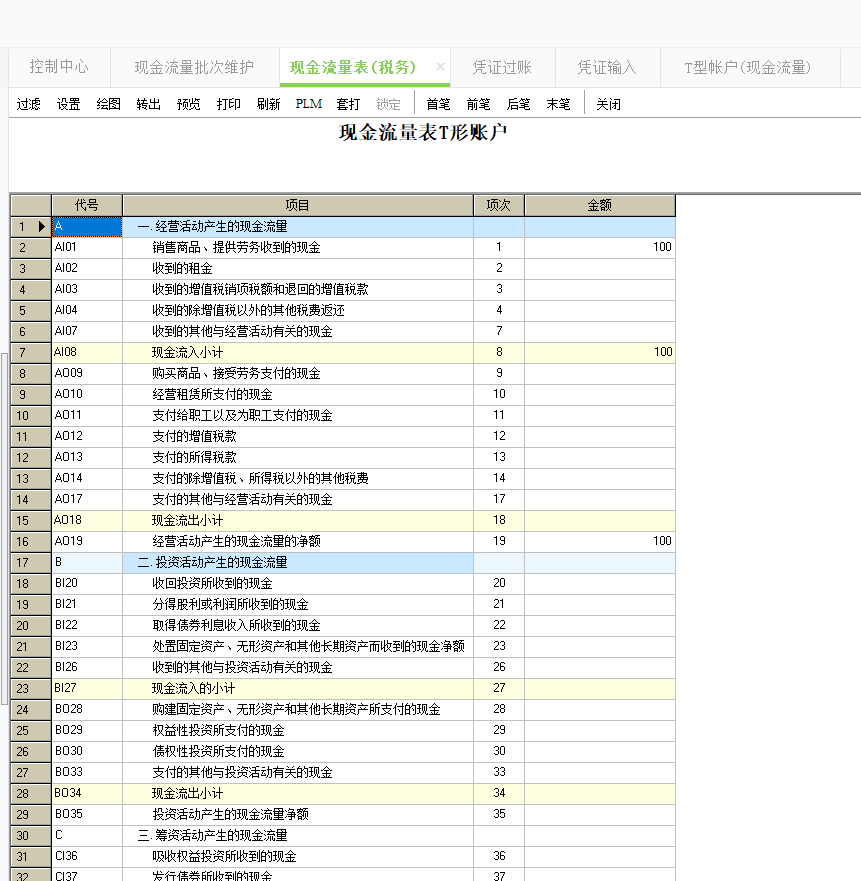Click the 过滤 toolbar button
The width and height of the screenshot is (861, 881).
click(28, 104)
